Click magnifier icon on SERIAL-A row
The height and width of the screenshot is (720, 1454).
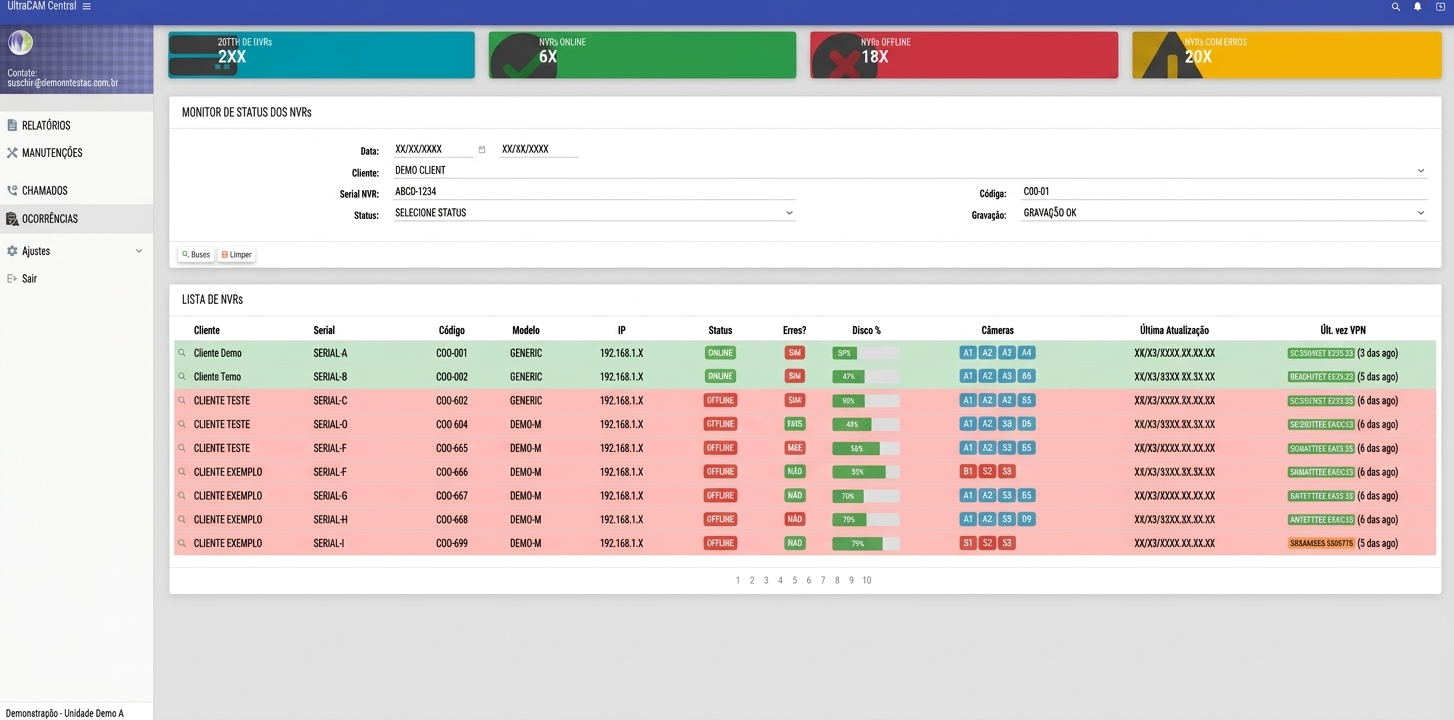pos(182,353)
